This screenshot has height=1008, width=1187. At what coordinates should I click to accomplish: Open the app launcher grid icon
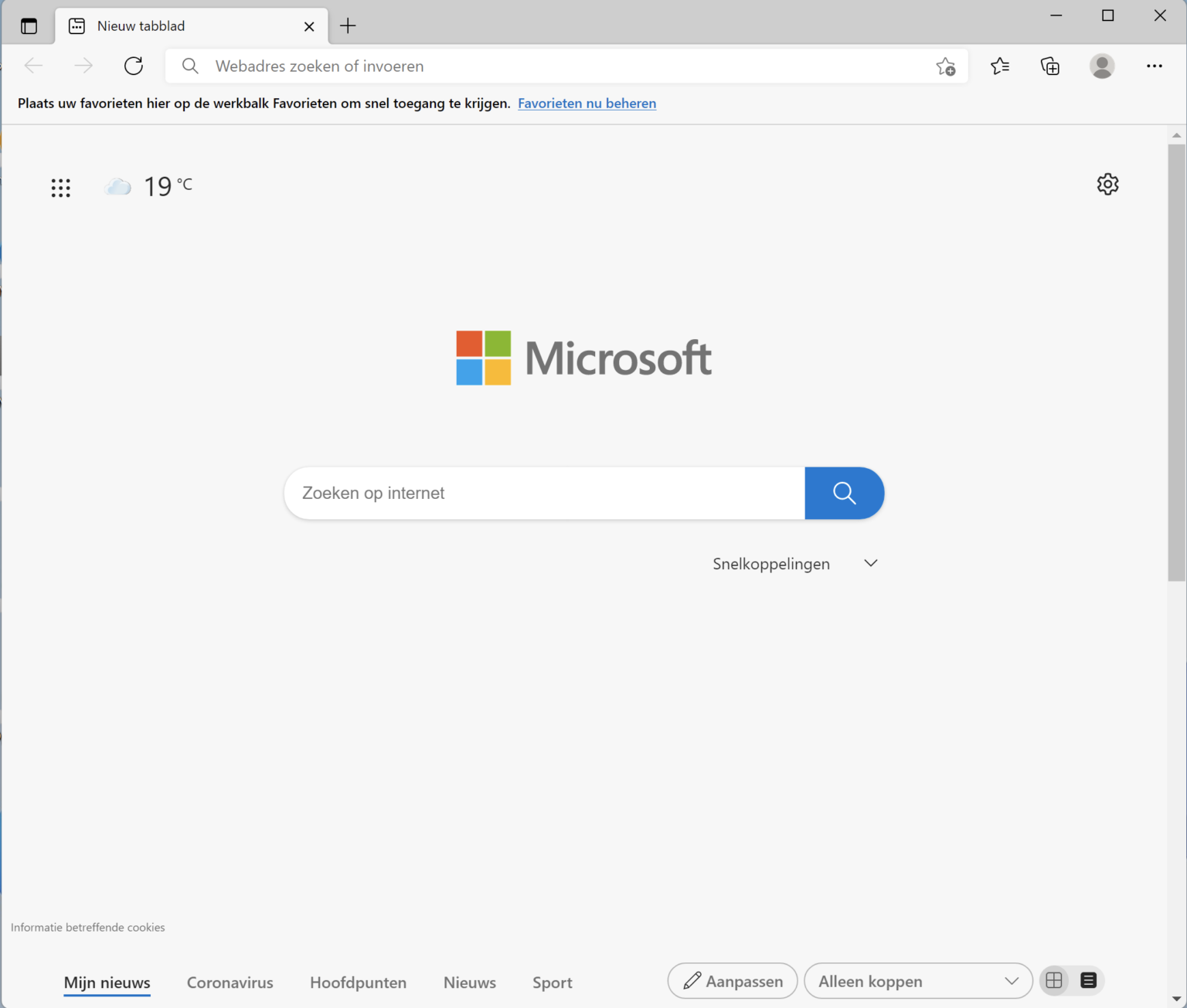pos(61,188)
